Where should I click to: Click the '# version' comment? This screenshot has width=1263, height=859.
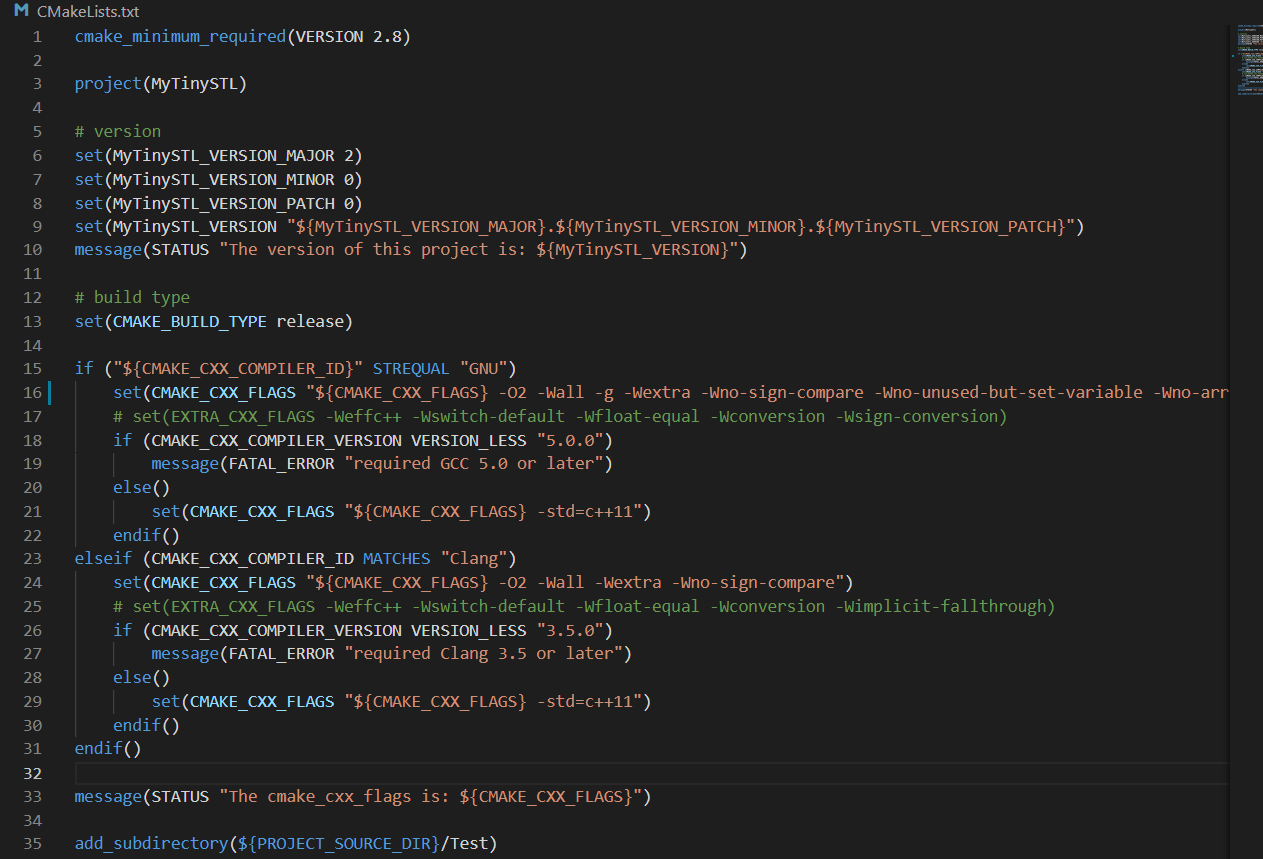[118, 131]
